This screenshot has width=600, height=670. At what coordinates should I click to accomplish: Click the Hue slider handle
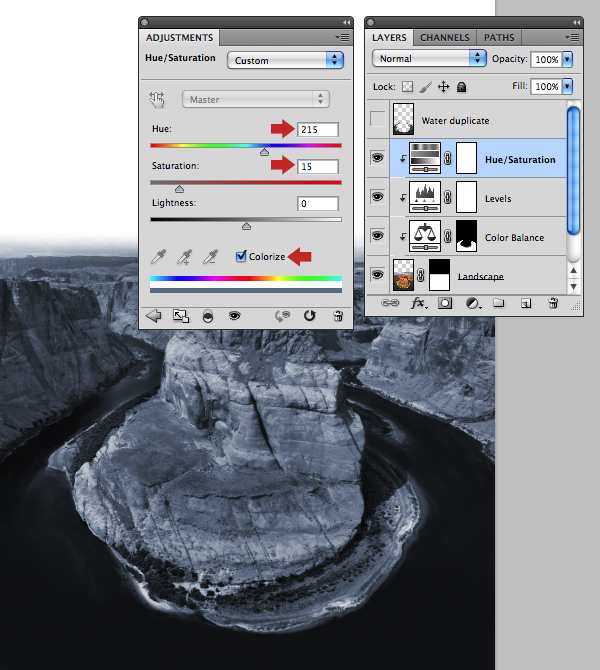[265, 152]
